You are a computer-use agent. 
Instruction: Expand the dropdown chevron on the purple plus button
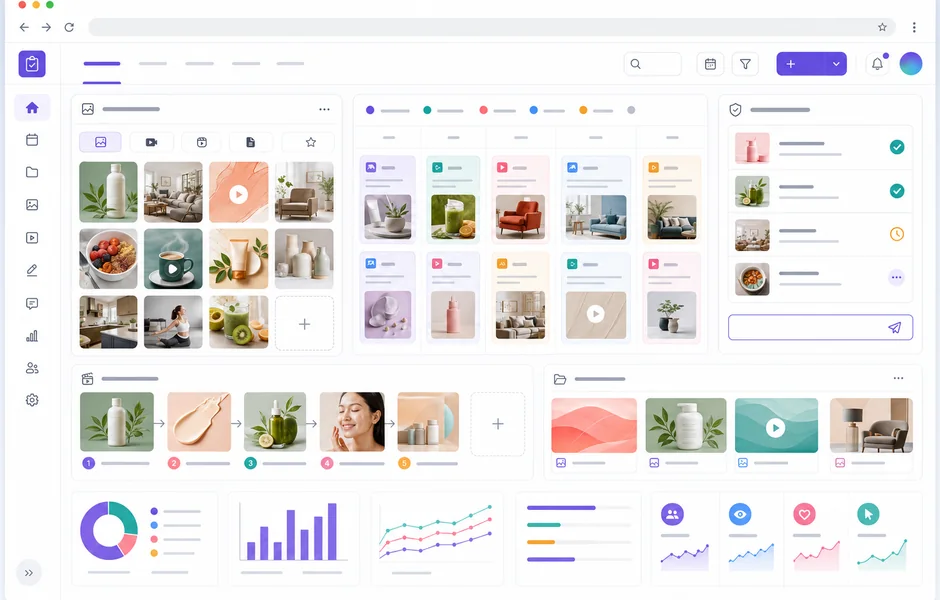click(x=836, y=64)
